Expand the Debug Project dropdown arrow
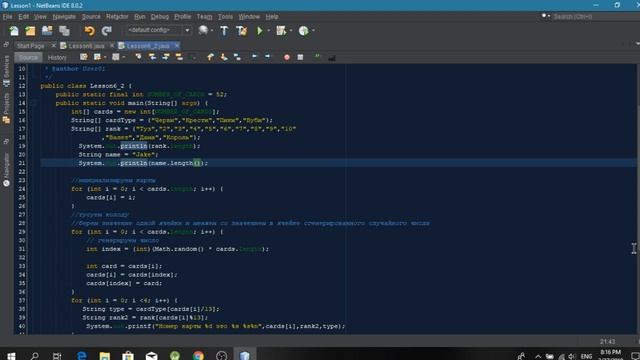 [x=291, y=31]
